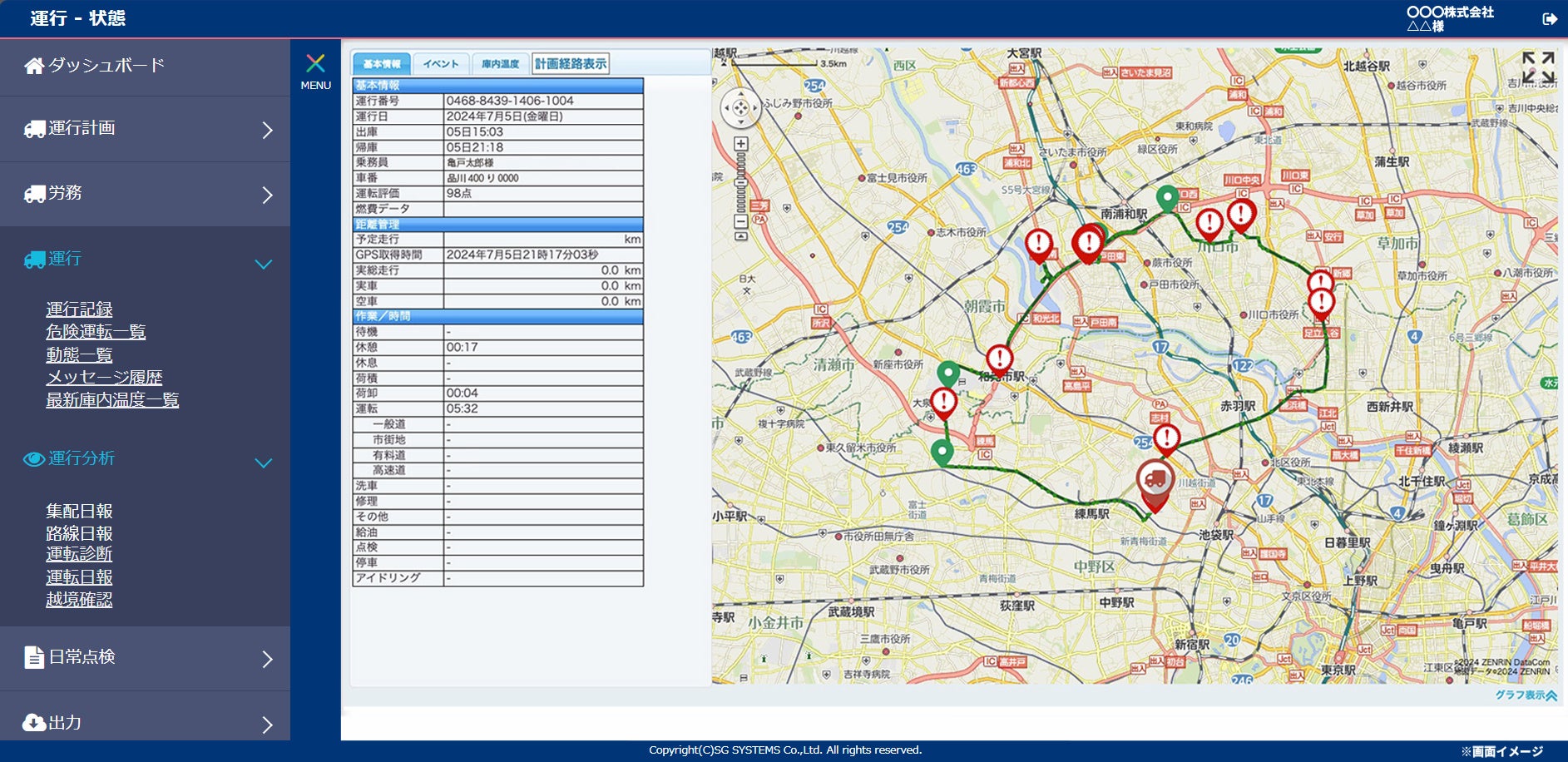
Task: Click the warning marker above 川口市 label
Action: point(1209,225)
